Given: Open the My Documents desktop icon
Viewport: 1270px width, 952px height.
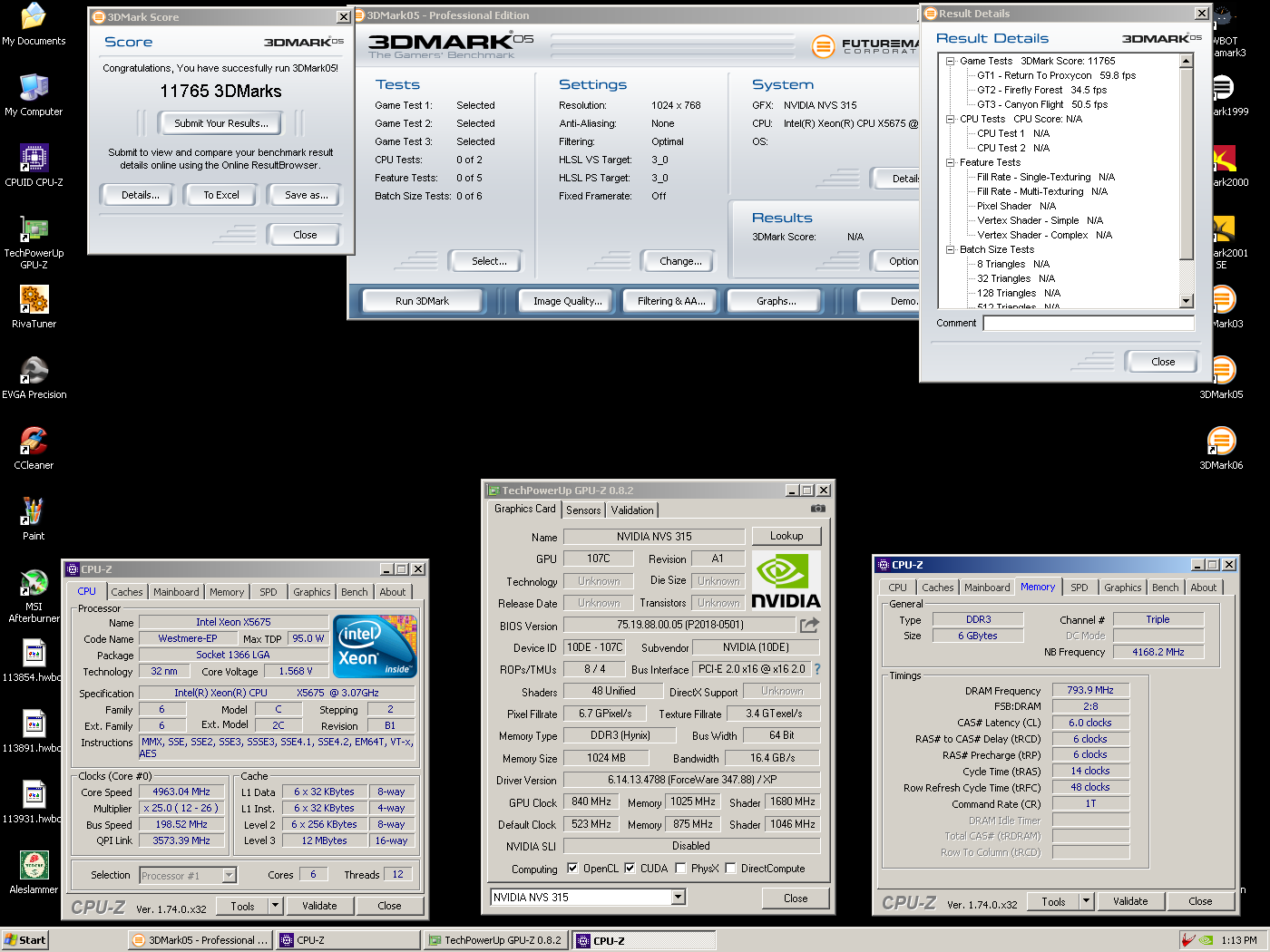Looking at the screenshot, I should [x=34, y=24].
